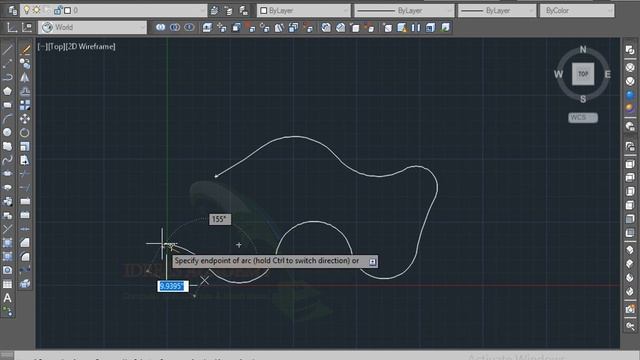Image resolution: width=640 pixels, height=360 pixels.
Task: Click the 155° angle dynamic input
Action: (x=220, y=219)
